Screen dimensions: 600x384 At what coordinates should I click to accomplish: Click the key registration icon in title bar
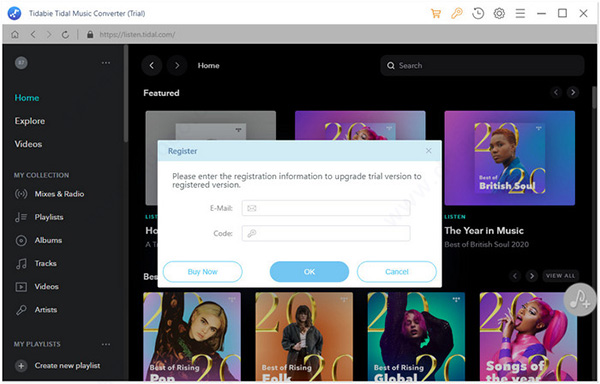pyautogui.click(x=457, y=13)
